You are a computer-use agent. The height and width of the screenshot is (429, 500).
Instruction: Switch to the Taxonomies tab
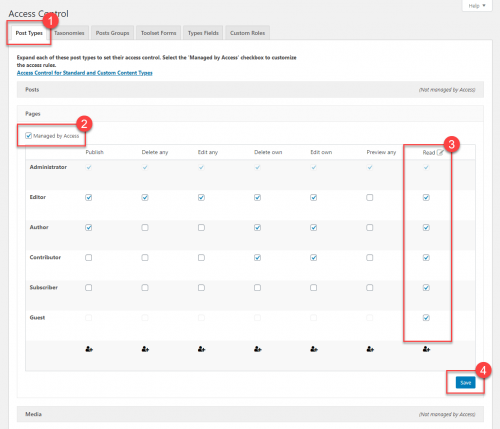click(69, 33)
